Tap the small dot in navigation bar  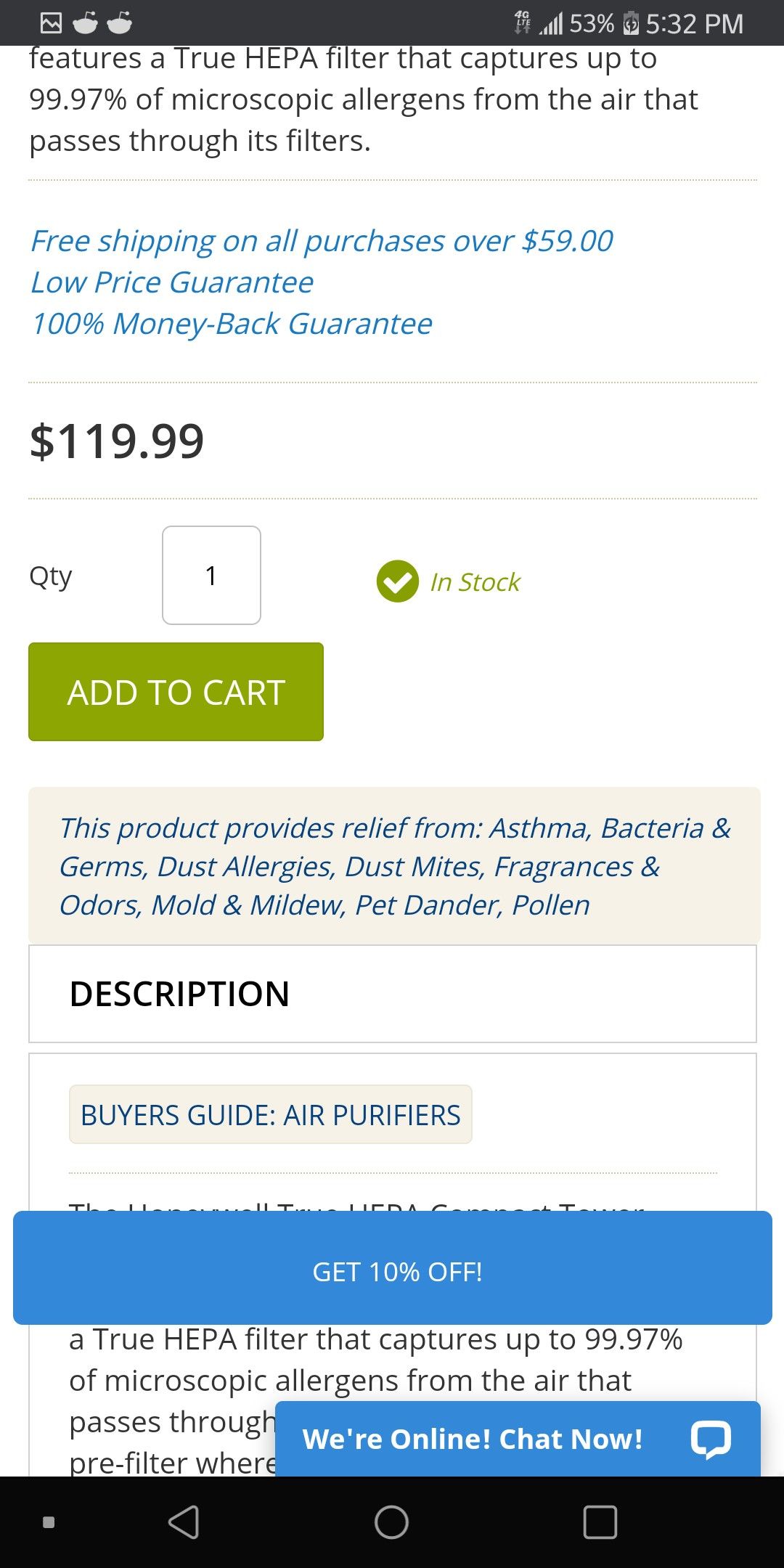(x=49, y=1522)
